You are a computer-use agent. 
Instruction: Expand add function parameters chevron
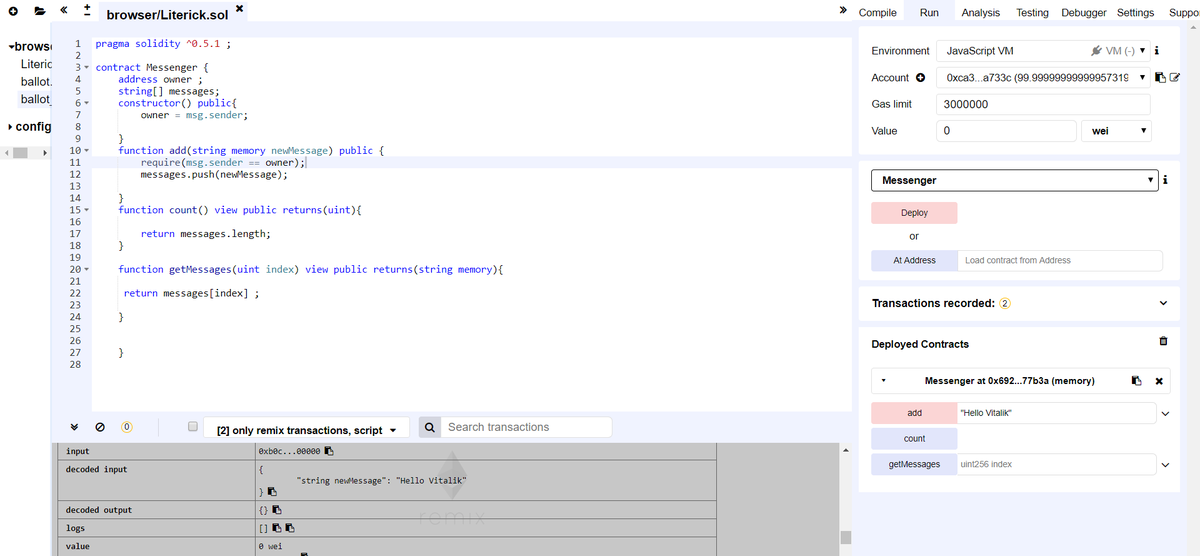click(1165, 413)
